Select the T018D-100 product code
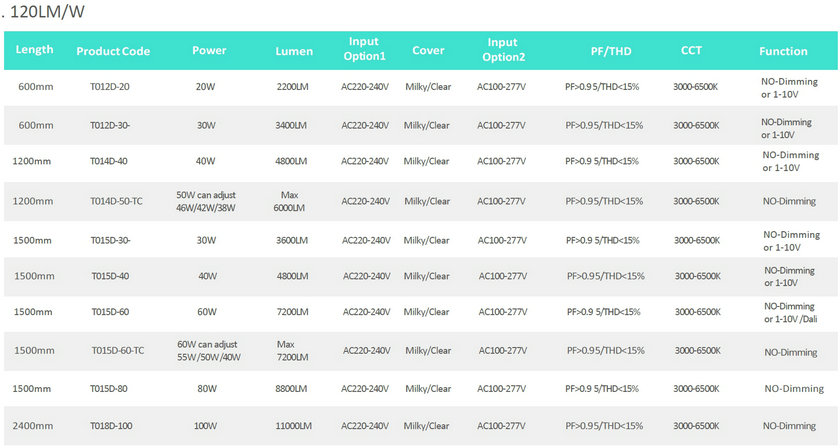 pyautogui.click(x=111, y=426)
